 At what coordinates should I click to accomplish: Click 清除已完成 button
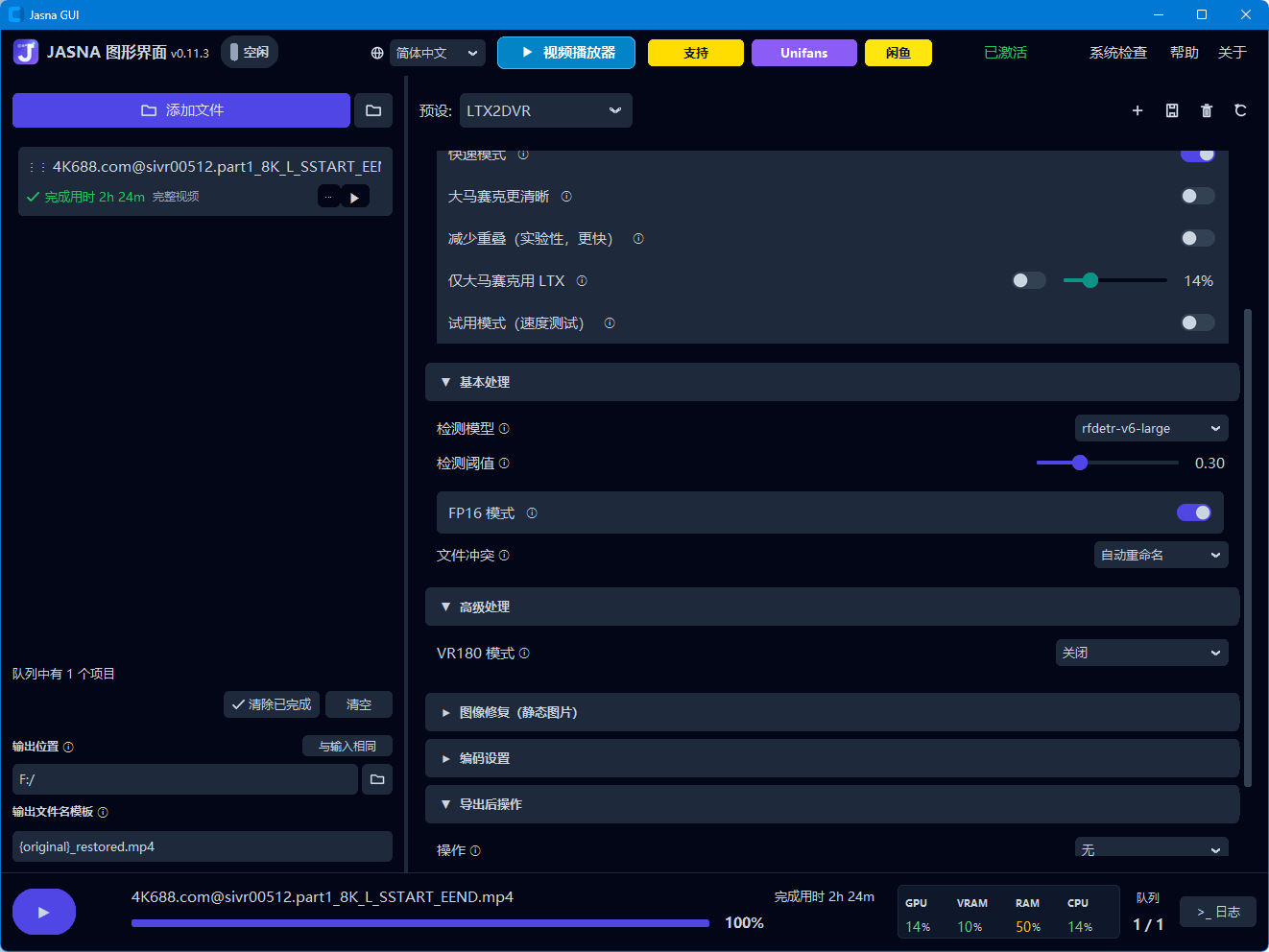tap(272, 704)
